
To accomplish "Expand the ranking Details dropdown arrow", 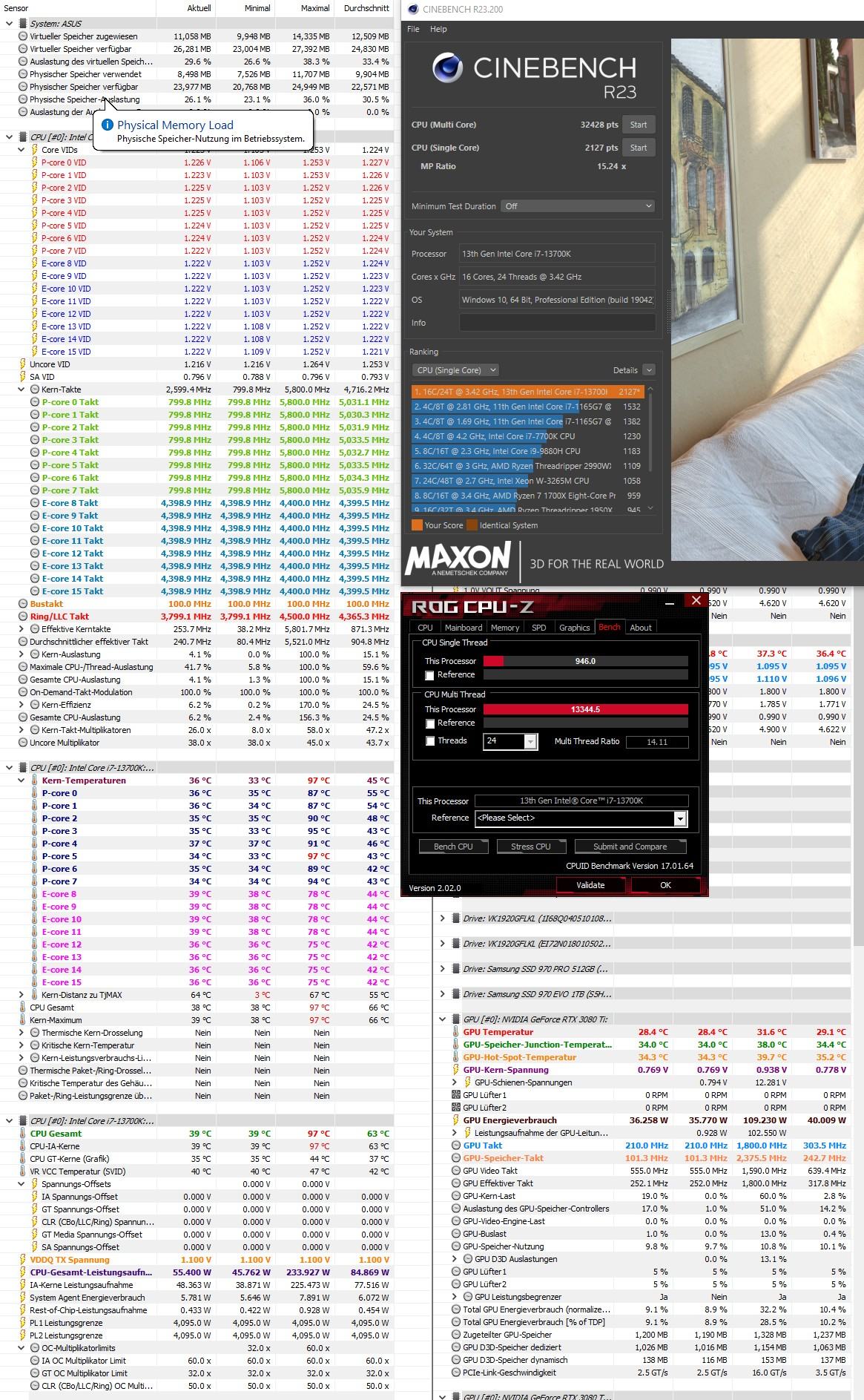I will [x=649, y=370].
